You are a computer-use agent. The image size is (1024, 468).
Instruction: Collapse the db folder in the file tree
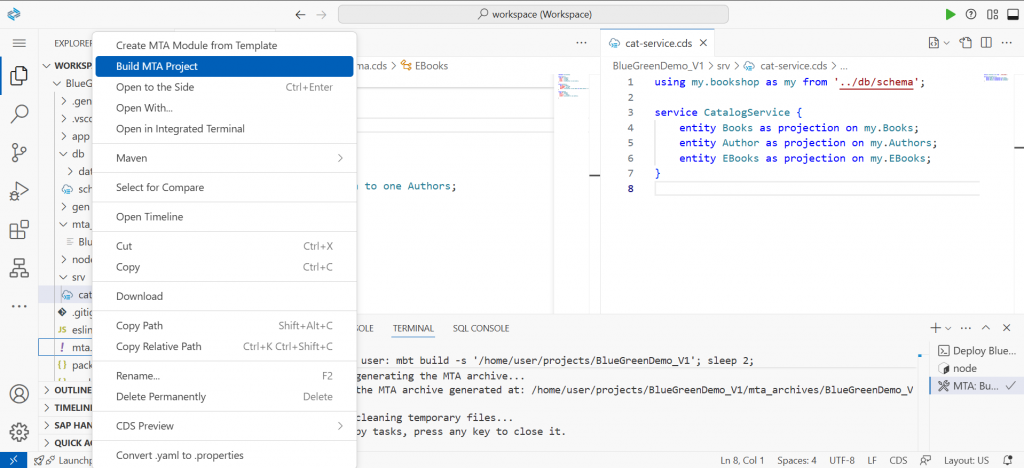(x=66, y=154)
